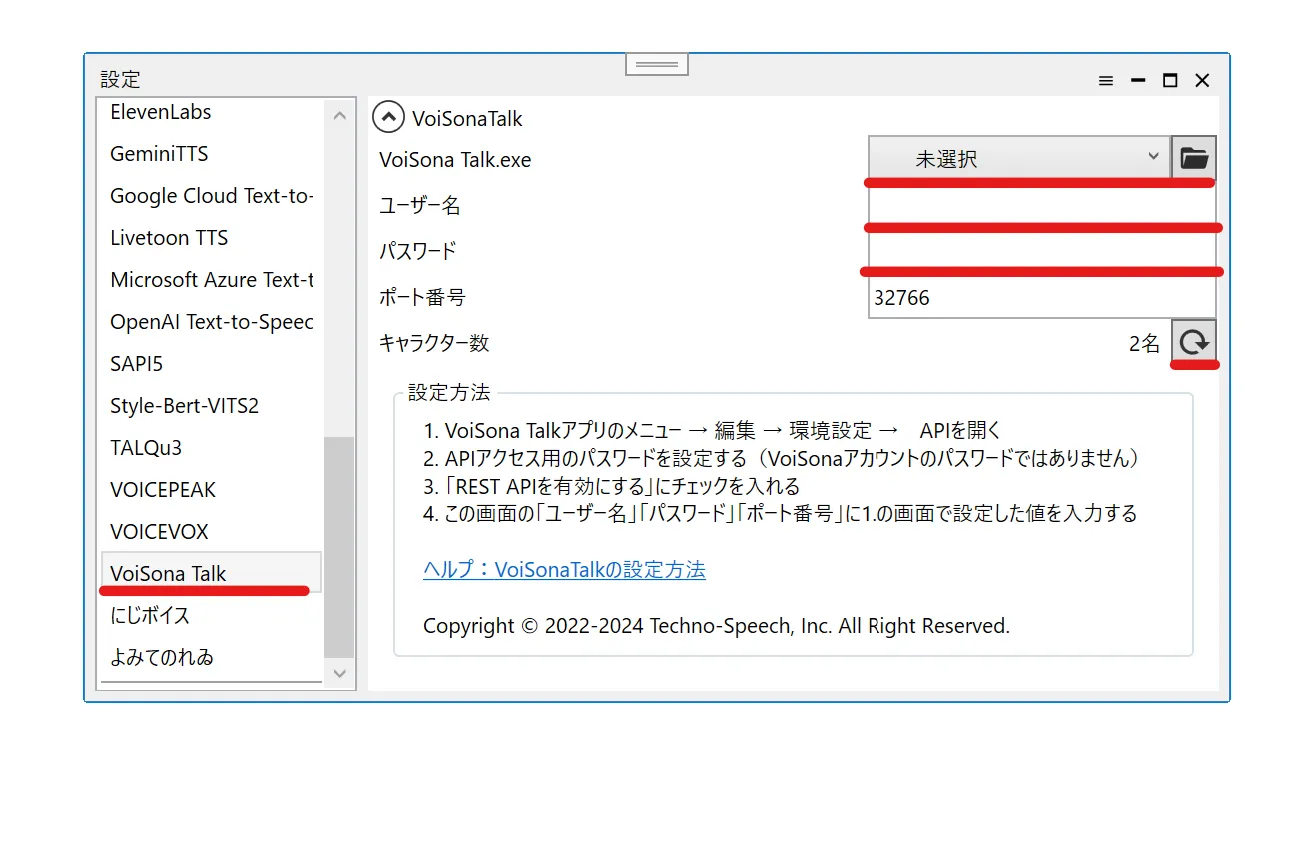The width and height of the screenshot is (1314, 841).
Task: Click the list scrollbar down arrow
Action: (x=339, y=674)
